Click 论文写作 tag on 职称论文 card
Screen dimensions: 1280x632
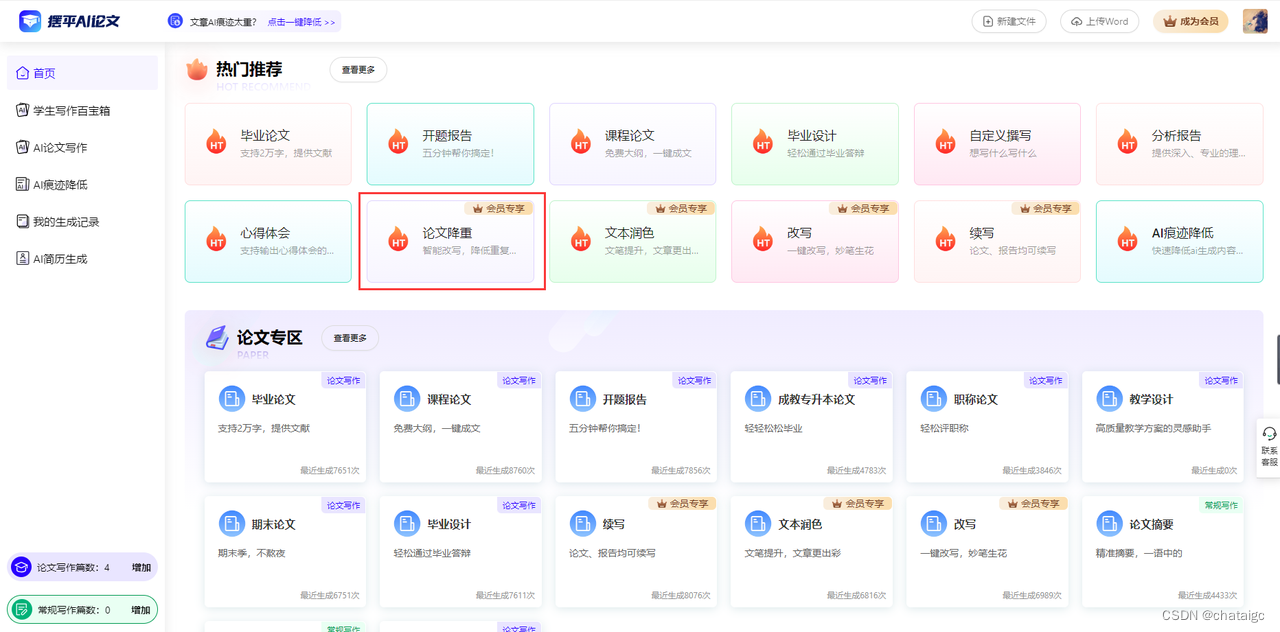[1045, 380]
